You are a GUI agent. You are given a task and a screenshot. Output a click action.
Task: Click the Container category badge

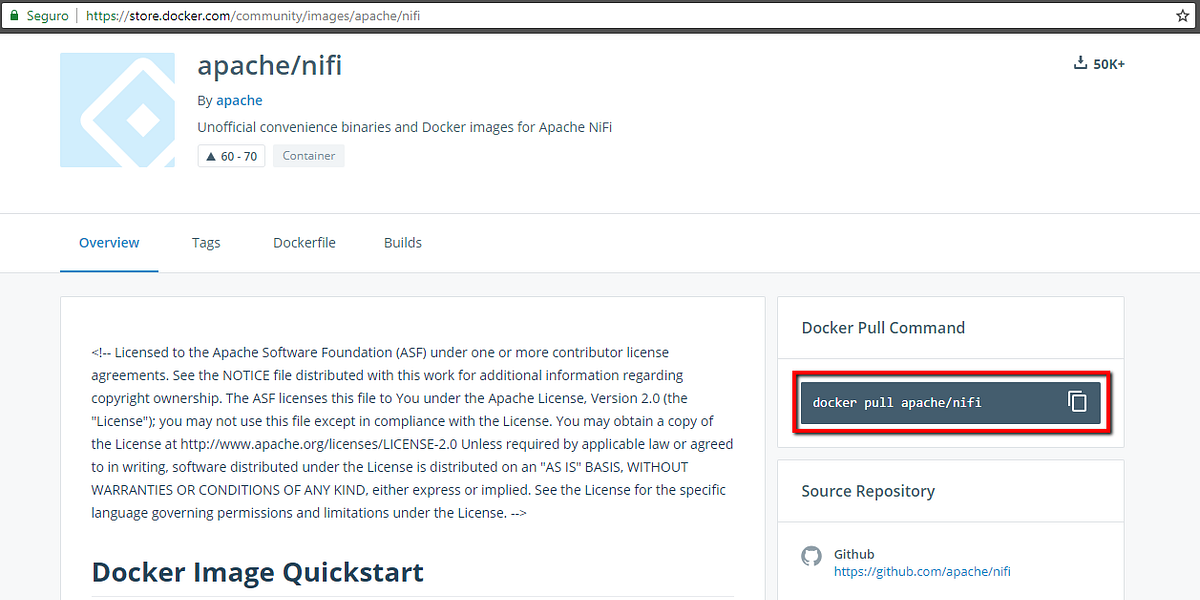click(x=308, y=156)
